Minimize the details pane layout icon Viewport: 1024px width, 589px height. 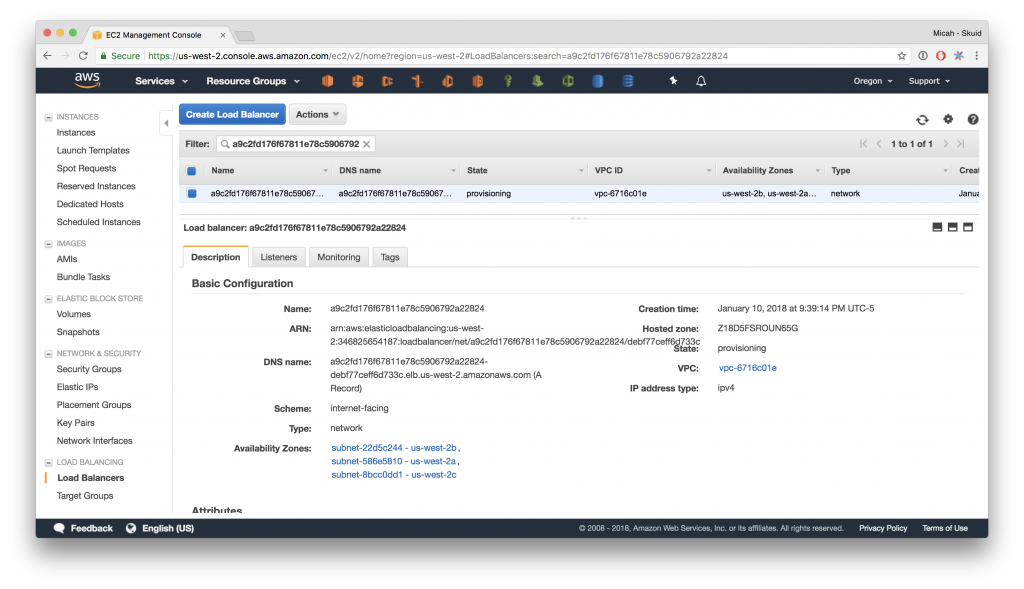coord(937,227)
